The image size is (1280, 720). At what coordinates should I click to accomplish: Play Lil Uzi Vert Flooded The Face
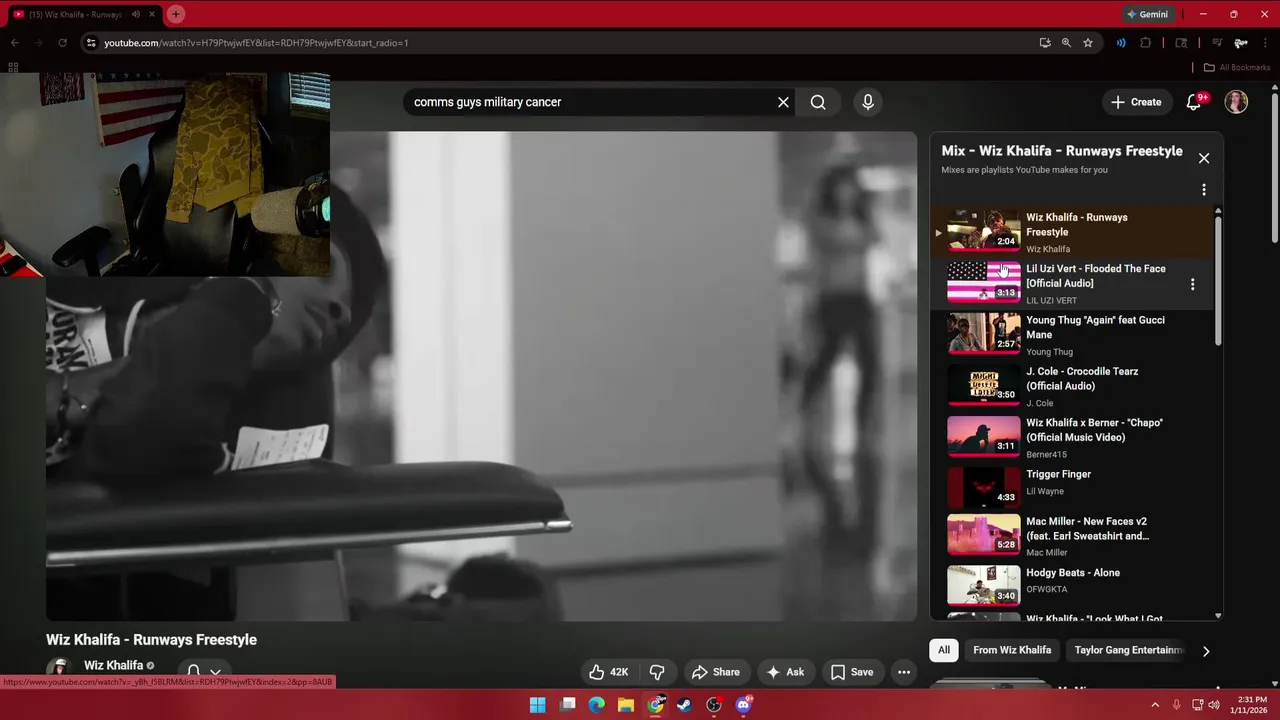[x=984, y=282]
